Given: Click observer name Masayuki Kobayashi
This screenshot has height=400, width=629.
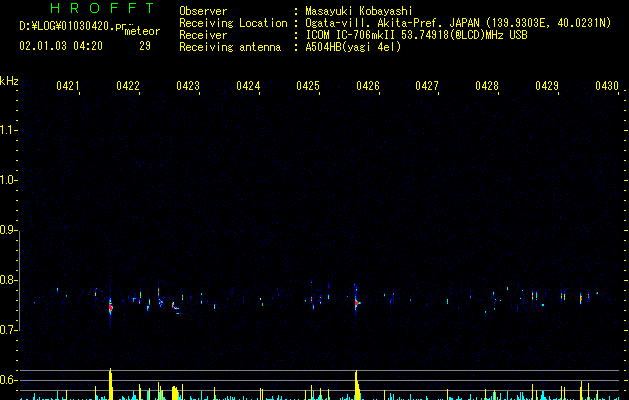Looking at the screenshot, I should pyautogui.click(x=359, y=11).
